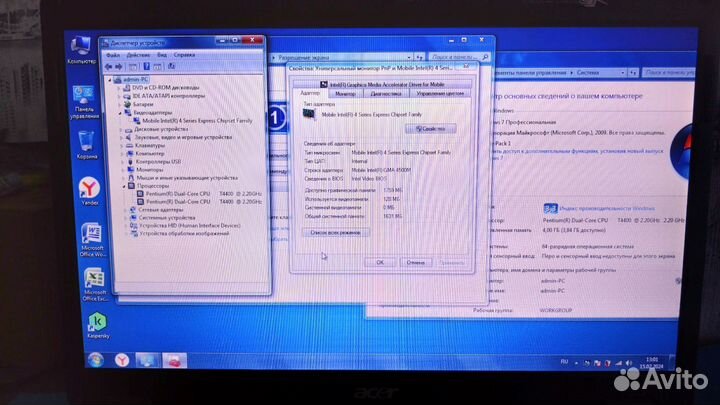Screen dimensions: 720x405
Task: Click OK in adapter properties dialog
Action: (x=380, y=263)
